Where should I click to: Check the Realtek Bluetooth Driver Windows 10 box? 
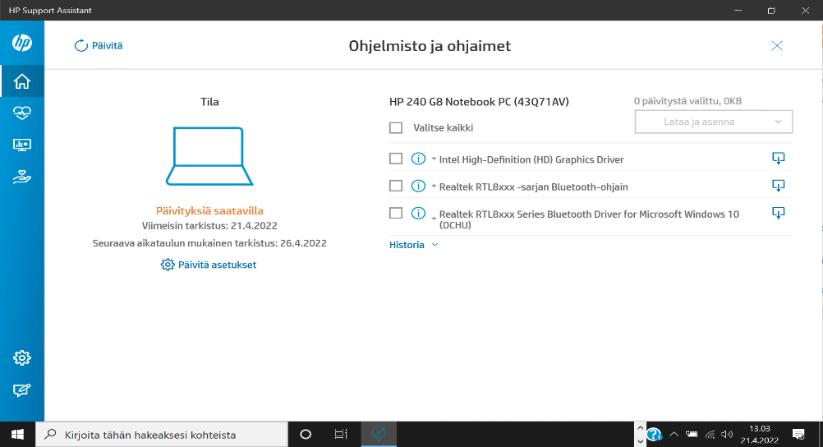pyautogui.click(x=396, y=213)
